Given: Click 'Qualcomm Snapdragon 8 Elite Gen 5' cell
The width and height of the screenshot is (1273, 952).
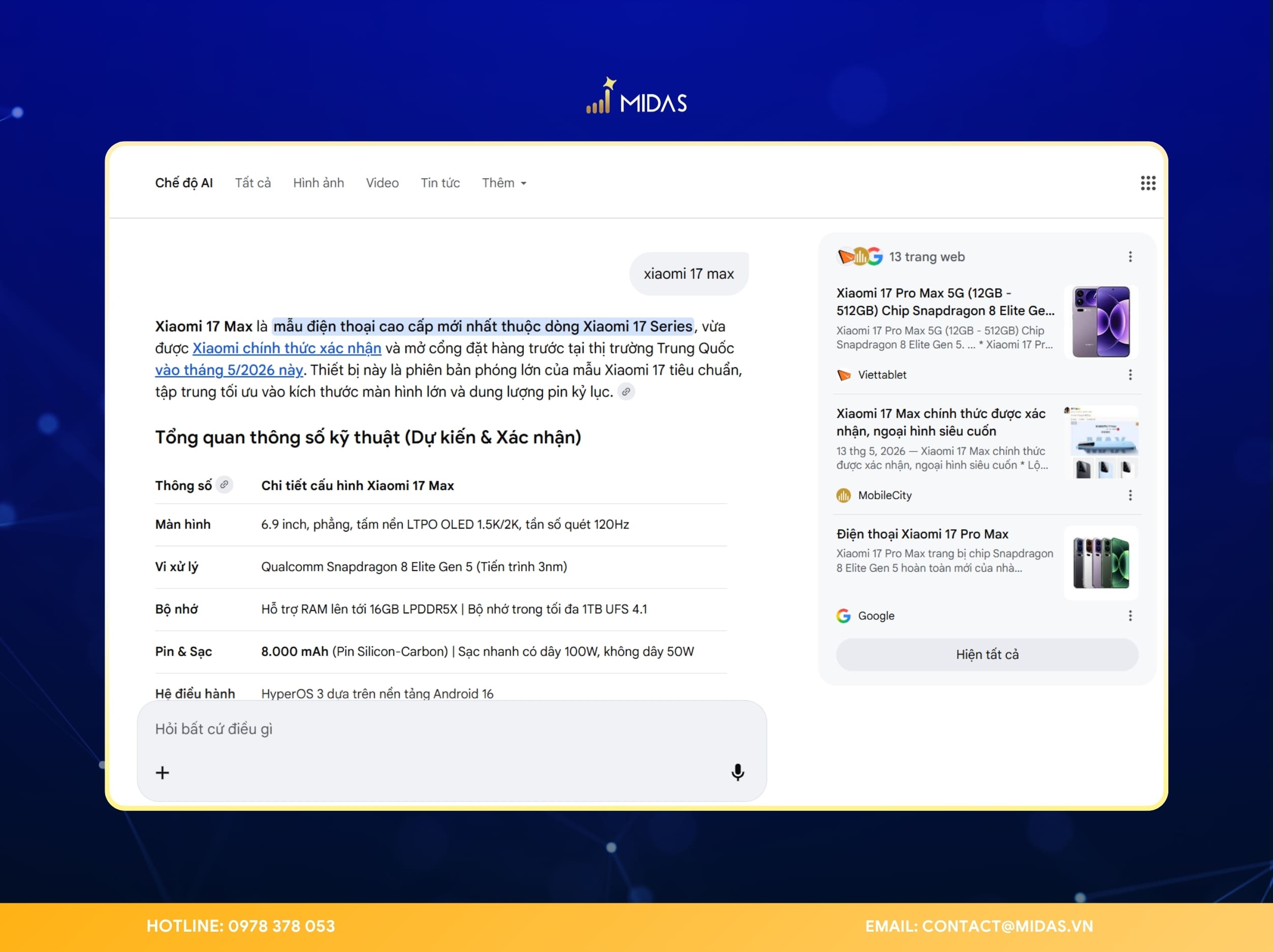Looking at the screenshot, I should (415, 567).
